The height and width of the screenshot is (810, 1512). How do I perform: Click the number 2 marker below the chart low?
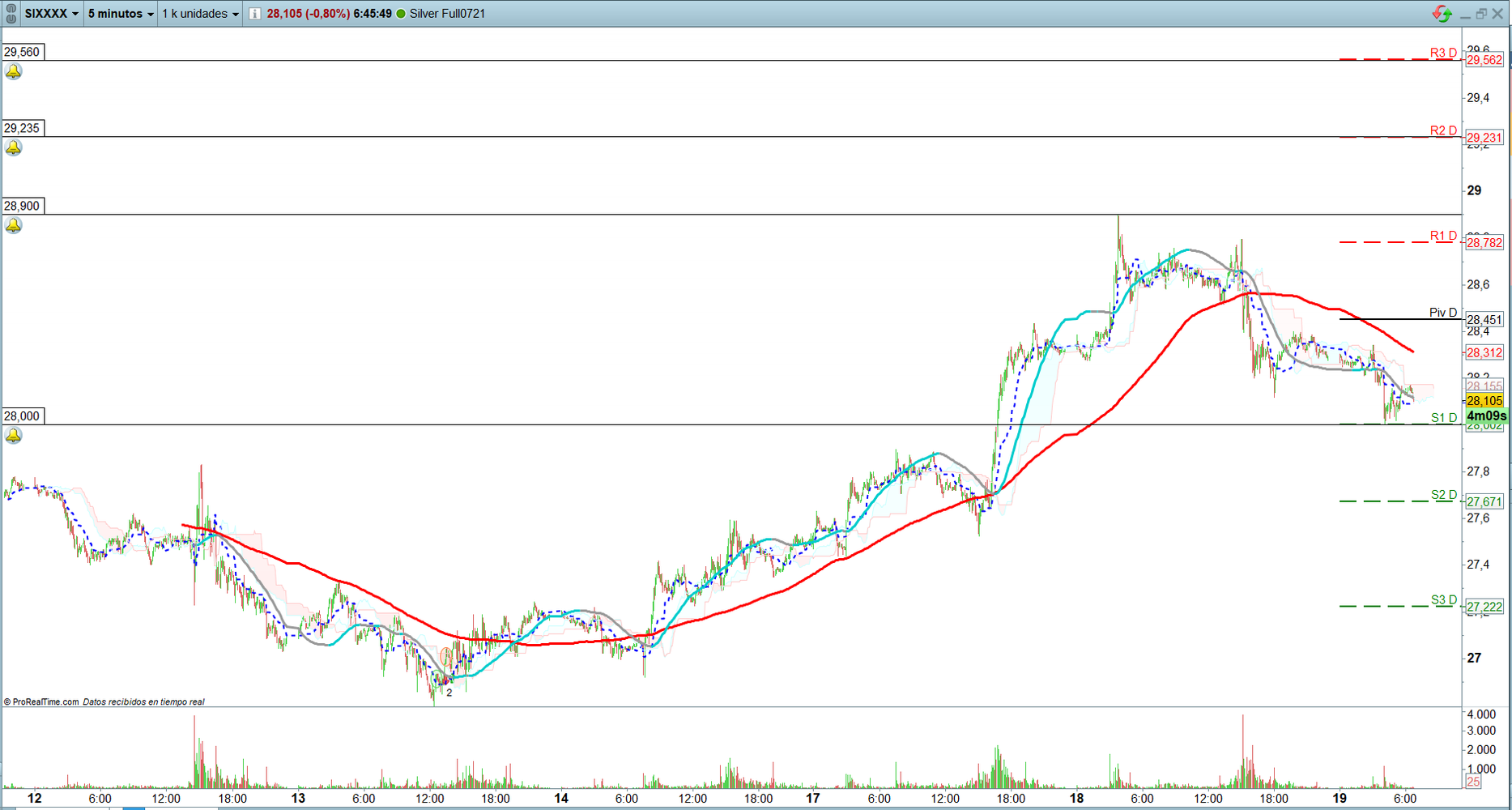tap(449, 693)
